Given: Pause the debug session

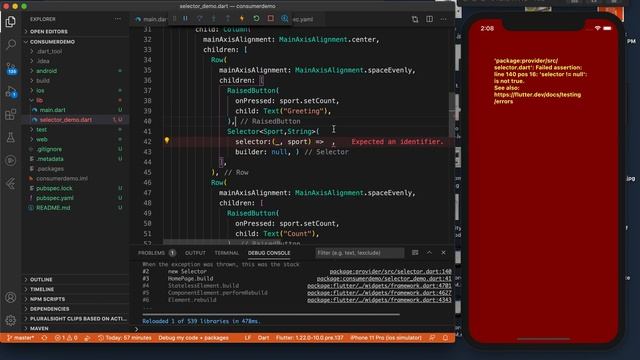Looking at the screenshot, I should (x=185, y=19).
